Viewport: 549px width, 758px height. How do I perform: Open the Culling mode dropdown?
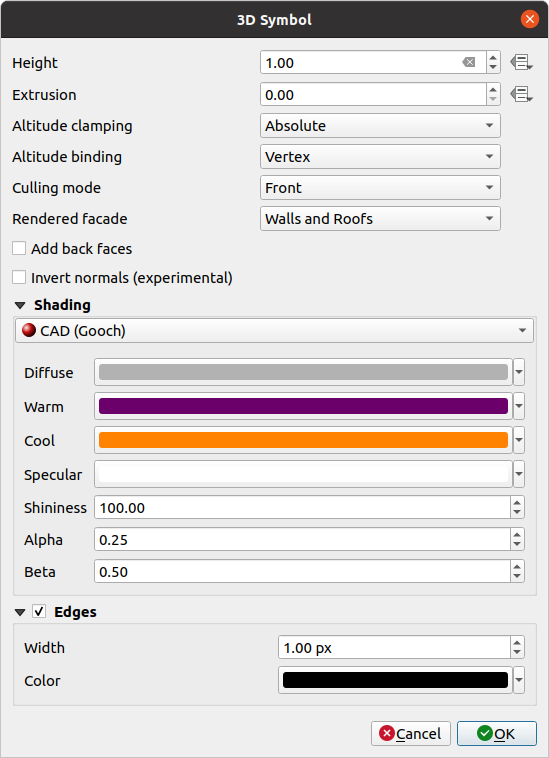(380, 188)
